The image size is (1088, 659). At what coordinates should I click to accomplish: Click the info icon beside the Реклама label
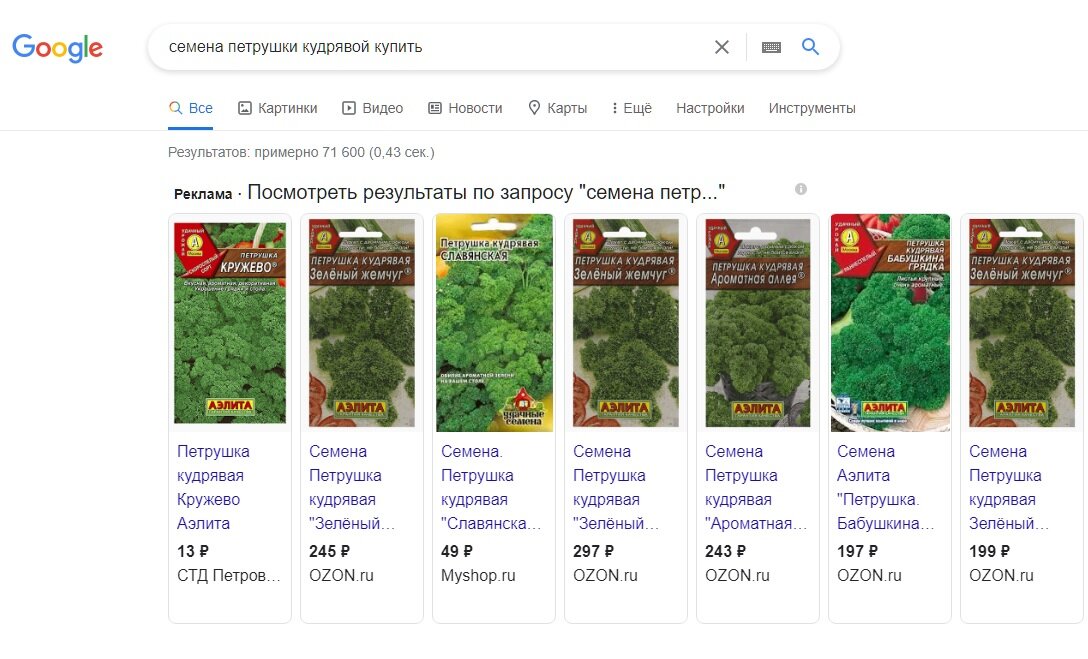click(x=801, y=189)
